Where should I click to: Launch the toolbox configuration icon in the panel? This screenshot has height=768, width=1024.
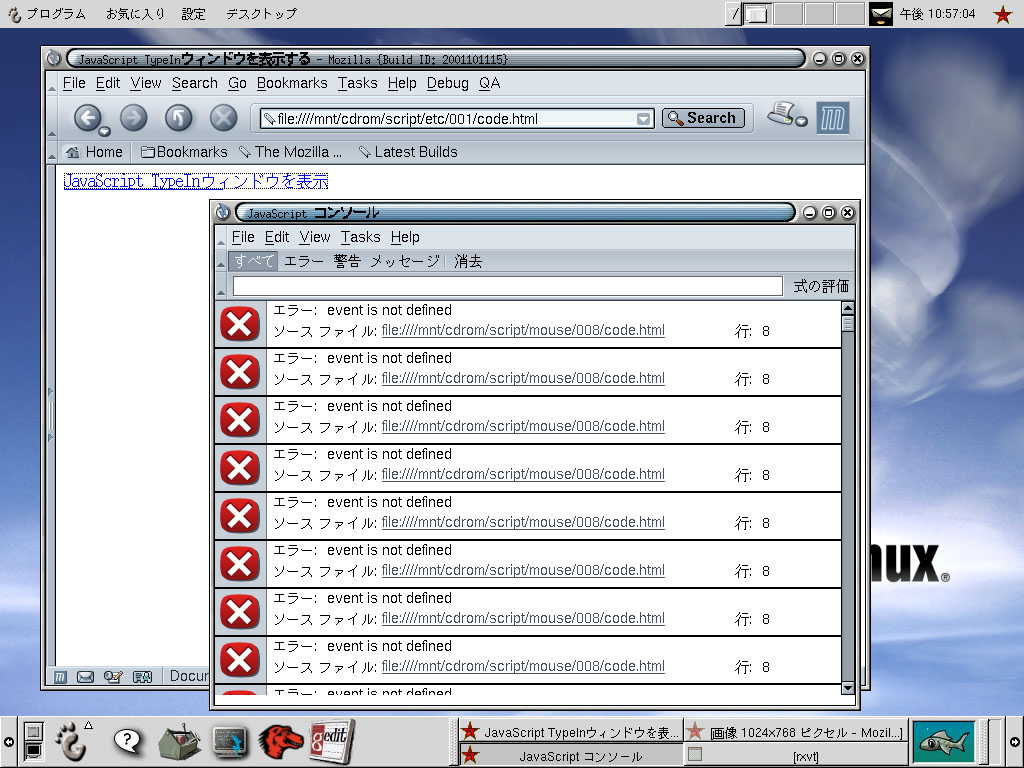(x=180, y=741)
